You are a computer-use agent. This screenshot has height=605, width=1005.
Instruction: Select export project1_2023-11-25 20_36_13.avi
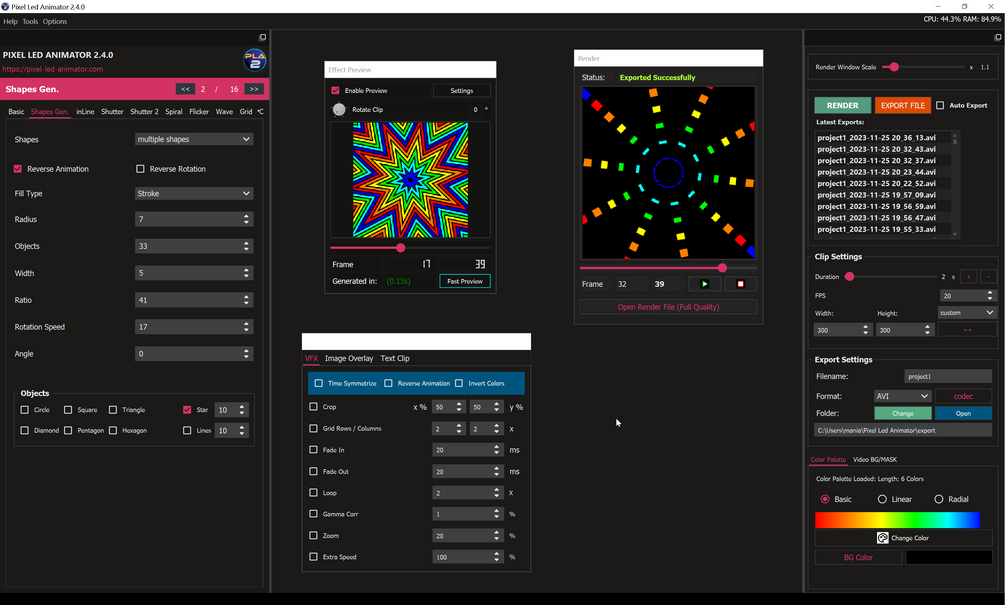(x=876, y=138)
